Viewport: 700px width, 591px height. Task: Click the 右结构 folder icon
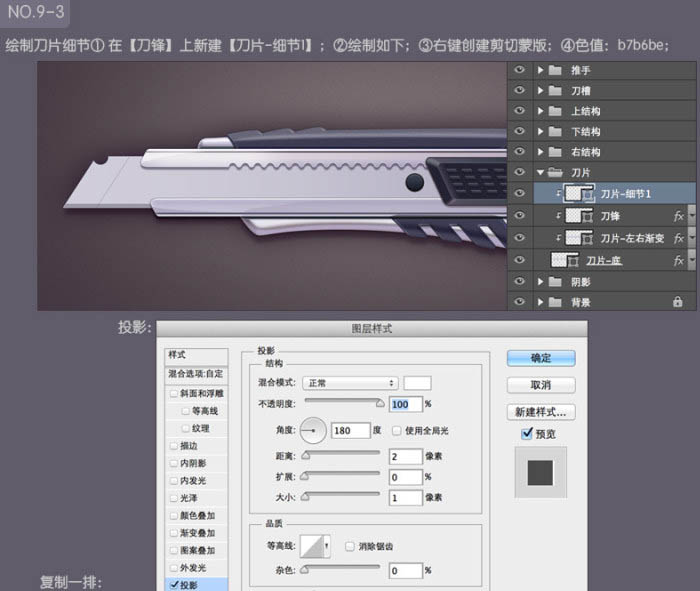click(555, 152)
